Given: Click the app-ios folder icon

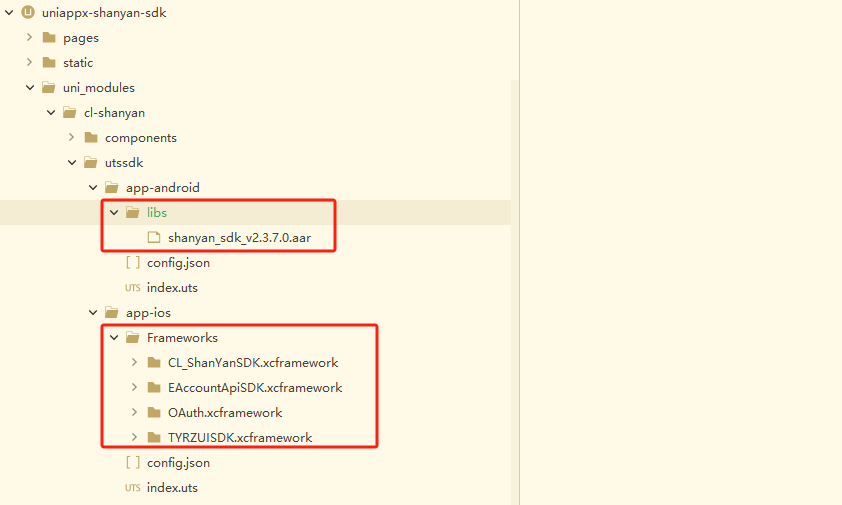Looking at the screenshot, I should click(112, 312).
